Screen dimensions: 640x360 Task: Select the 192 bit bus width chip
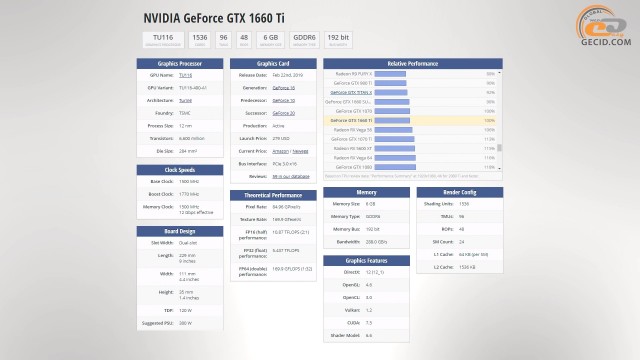coord(338,40)
